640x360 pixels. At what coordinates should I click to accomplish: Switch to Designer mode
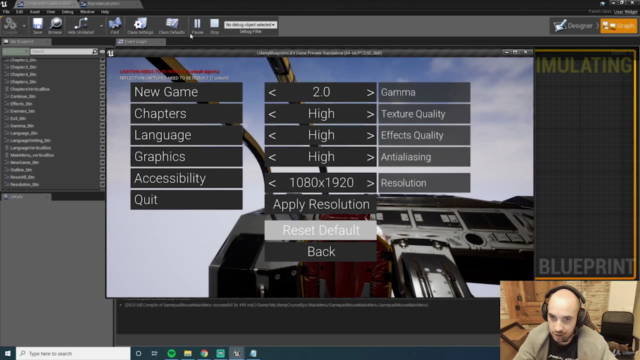tap(573, 26)
